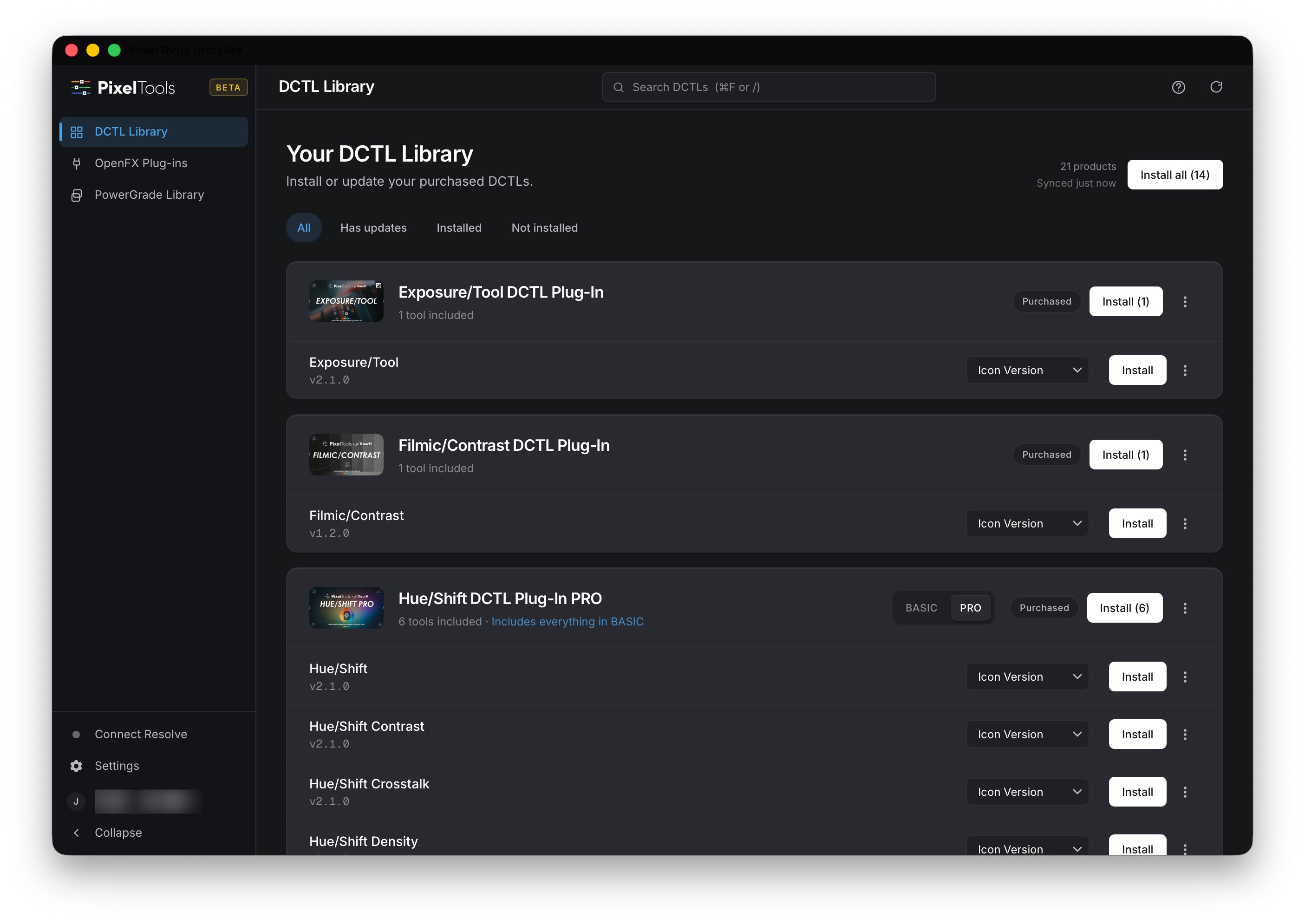
Task: Open DCTL Library in the sidebar
Action: [154, 132]
